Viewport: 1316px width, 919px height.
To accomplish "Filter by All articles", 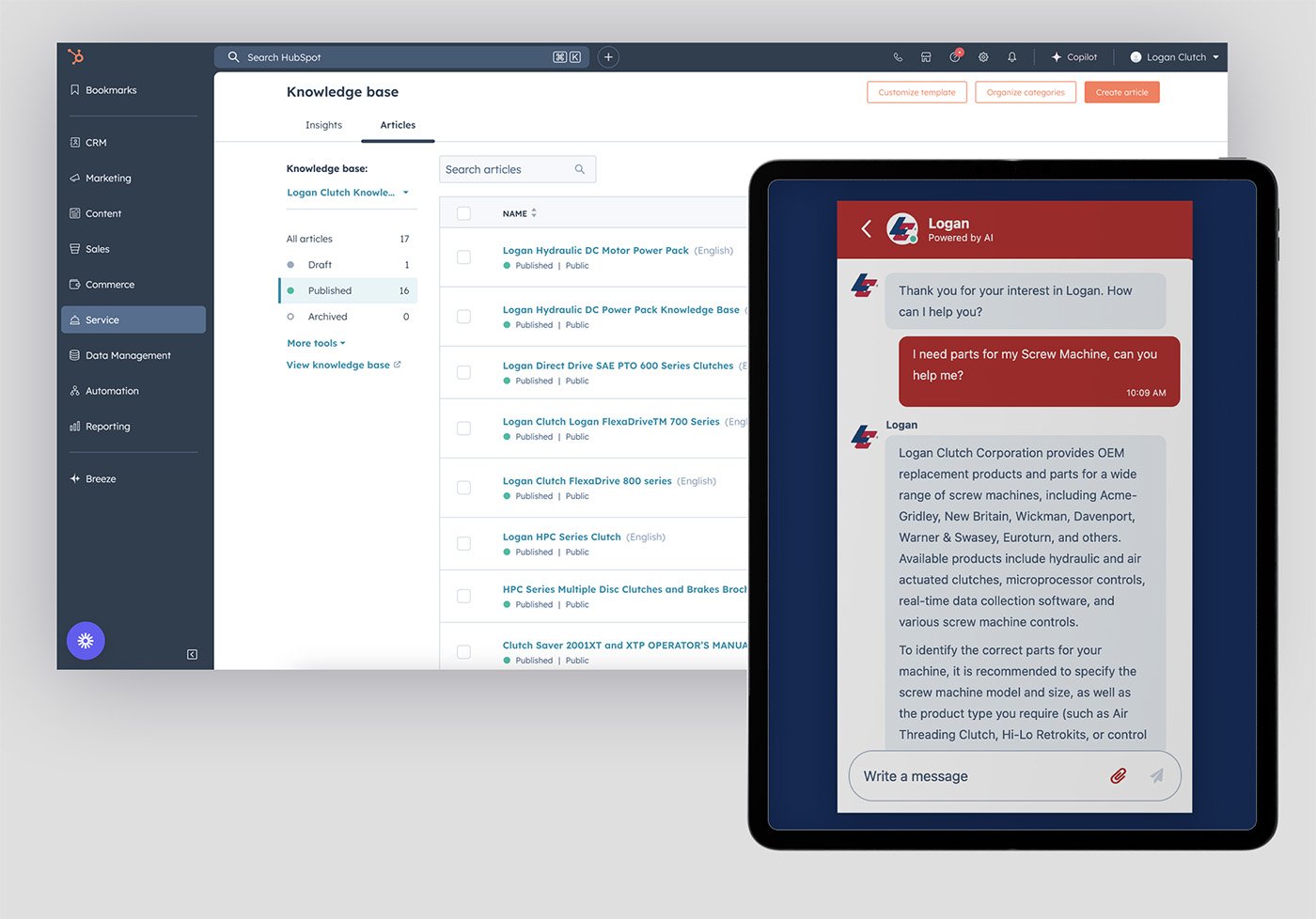I will coord(348,239).
